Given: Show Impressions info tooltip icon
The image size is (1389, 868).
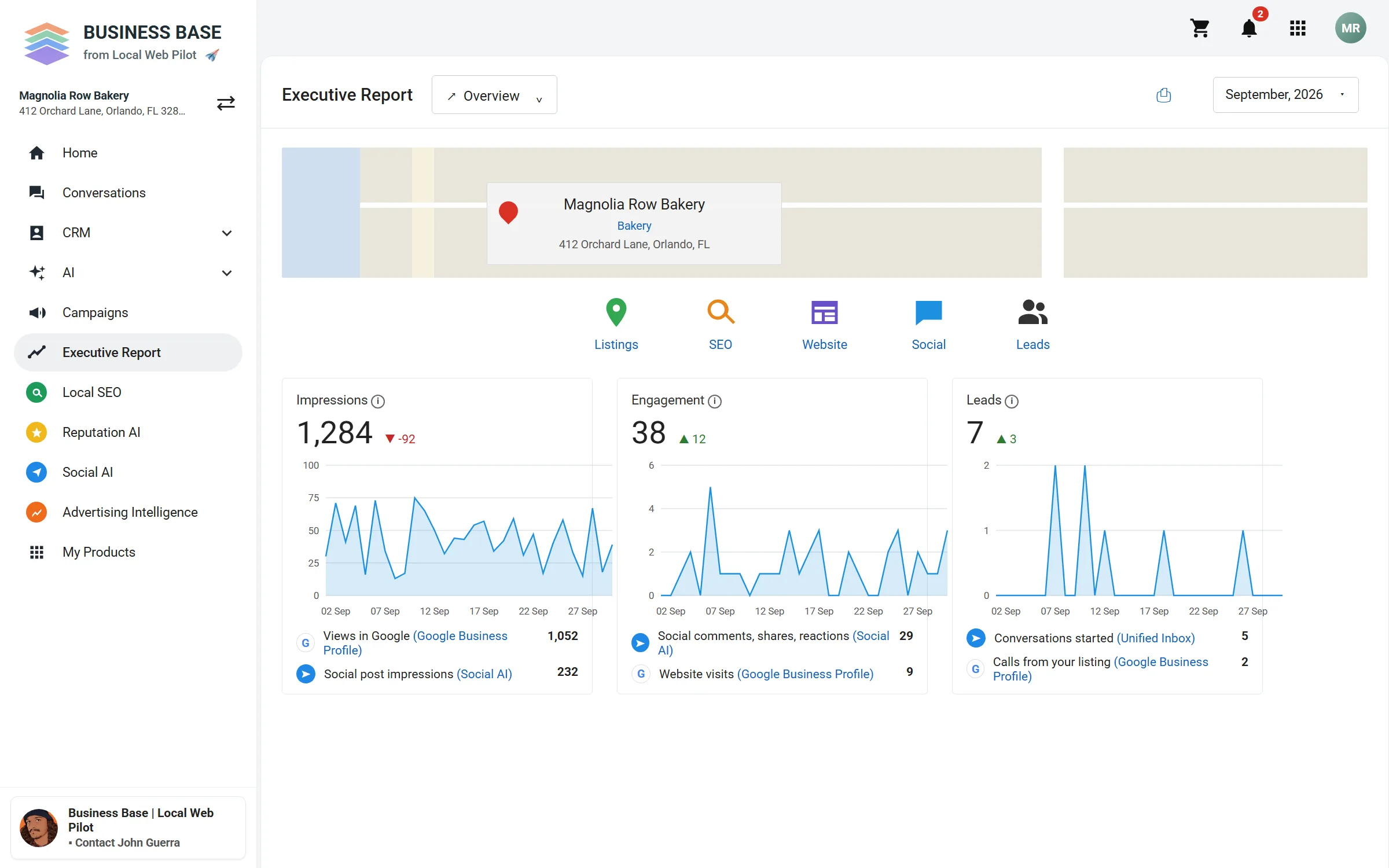Looking at the screenshot, I should pyautogui.click(x=378, y=401).
